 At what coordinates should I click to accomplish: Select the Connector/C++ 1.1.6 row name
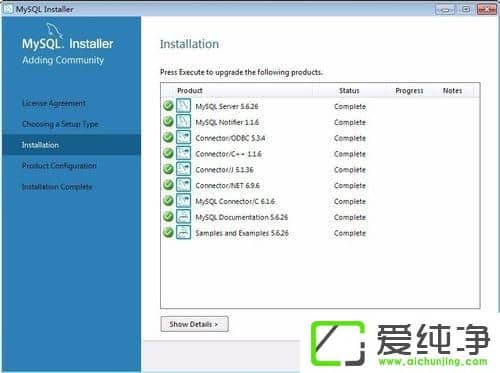228,154
